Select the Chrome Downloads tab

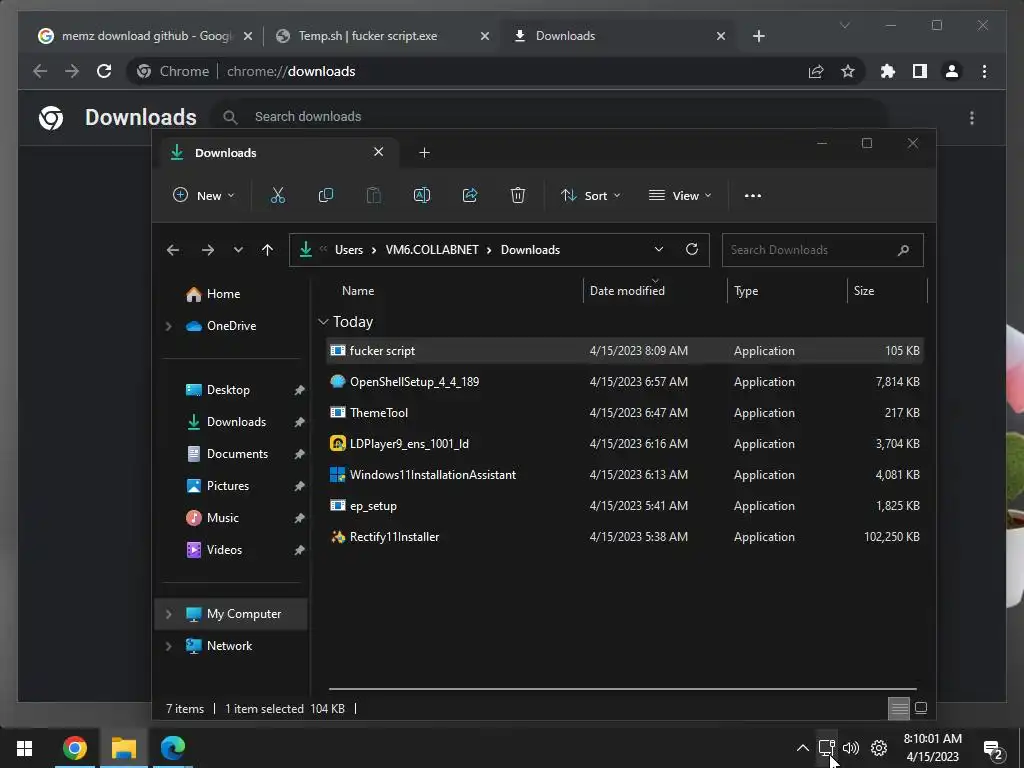pyautogui.click(x=619, y=36)
